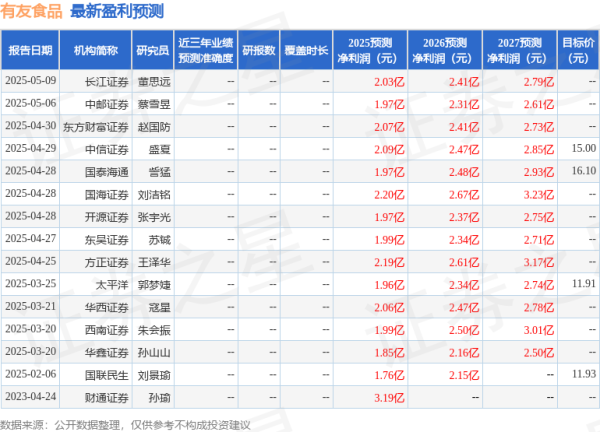Click the 2026预测净利润 column header
Viewport: 600px width, 432px height.
445,50
